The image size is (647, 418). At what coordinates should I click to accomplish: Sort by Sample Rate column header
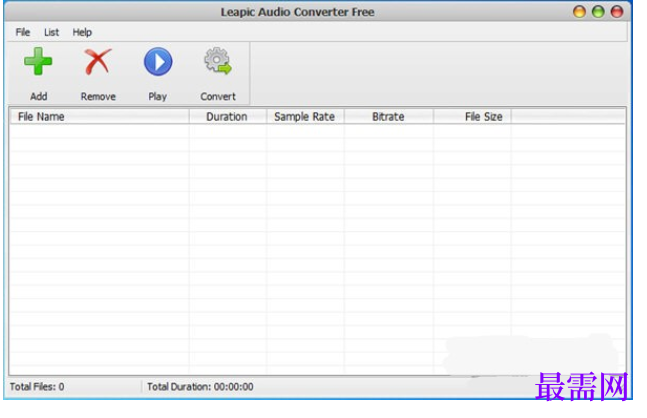(x=305, y=117)
